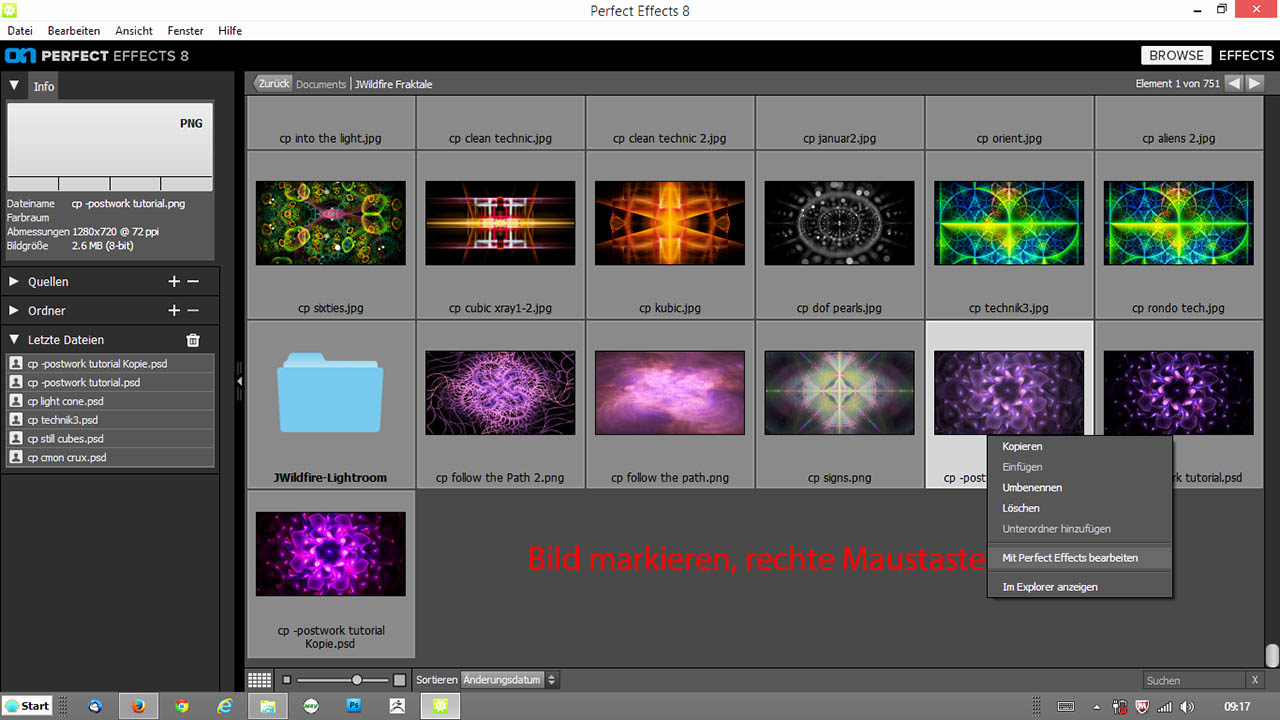
Task: Select cp -postwork tutorial Kopie.psd thumbnail
Action: click(330, 554)
